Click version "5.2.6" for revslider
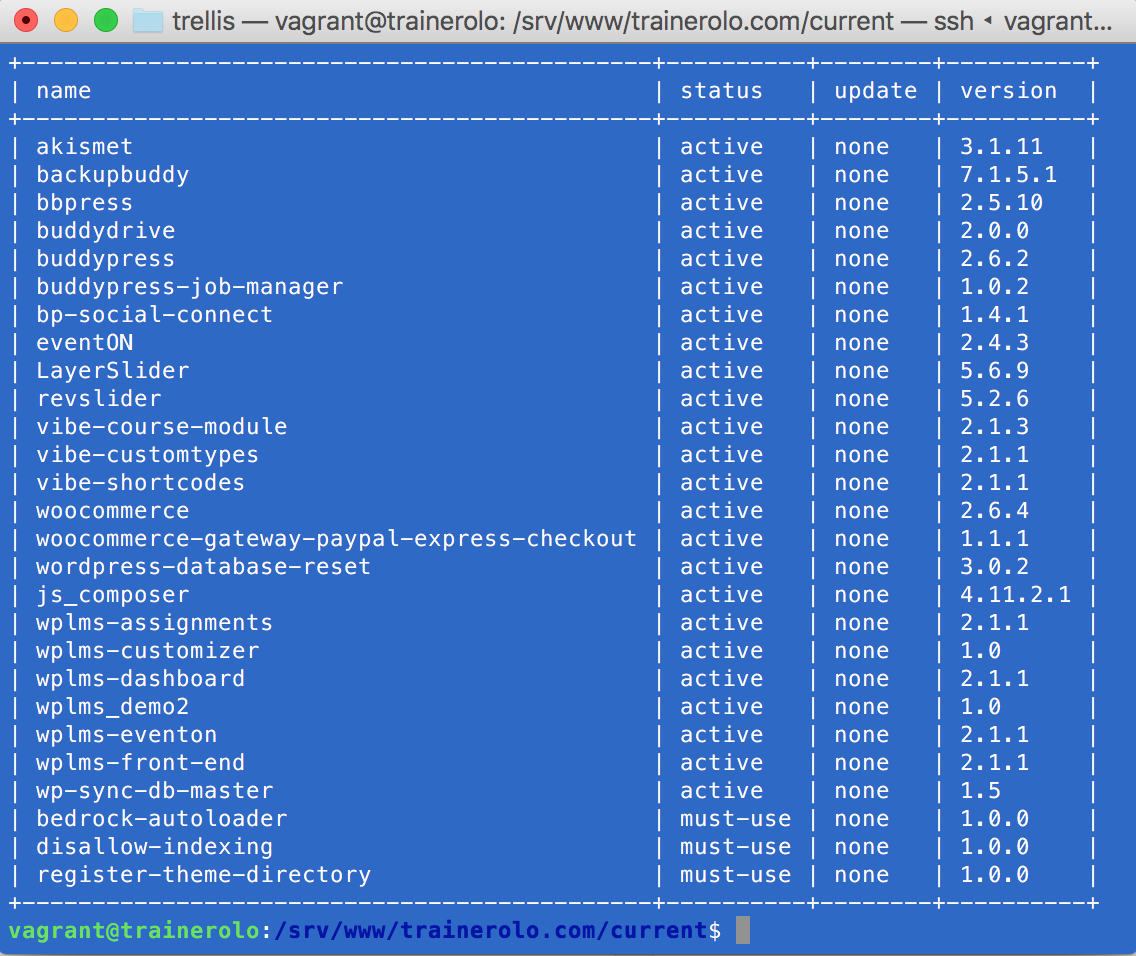This screenshot has width=1136, height=956. [x=995, y=398]
